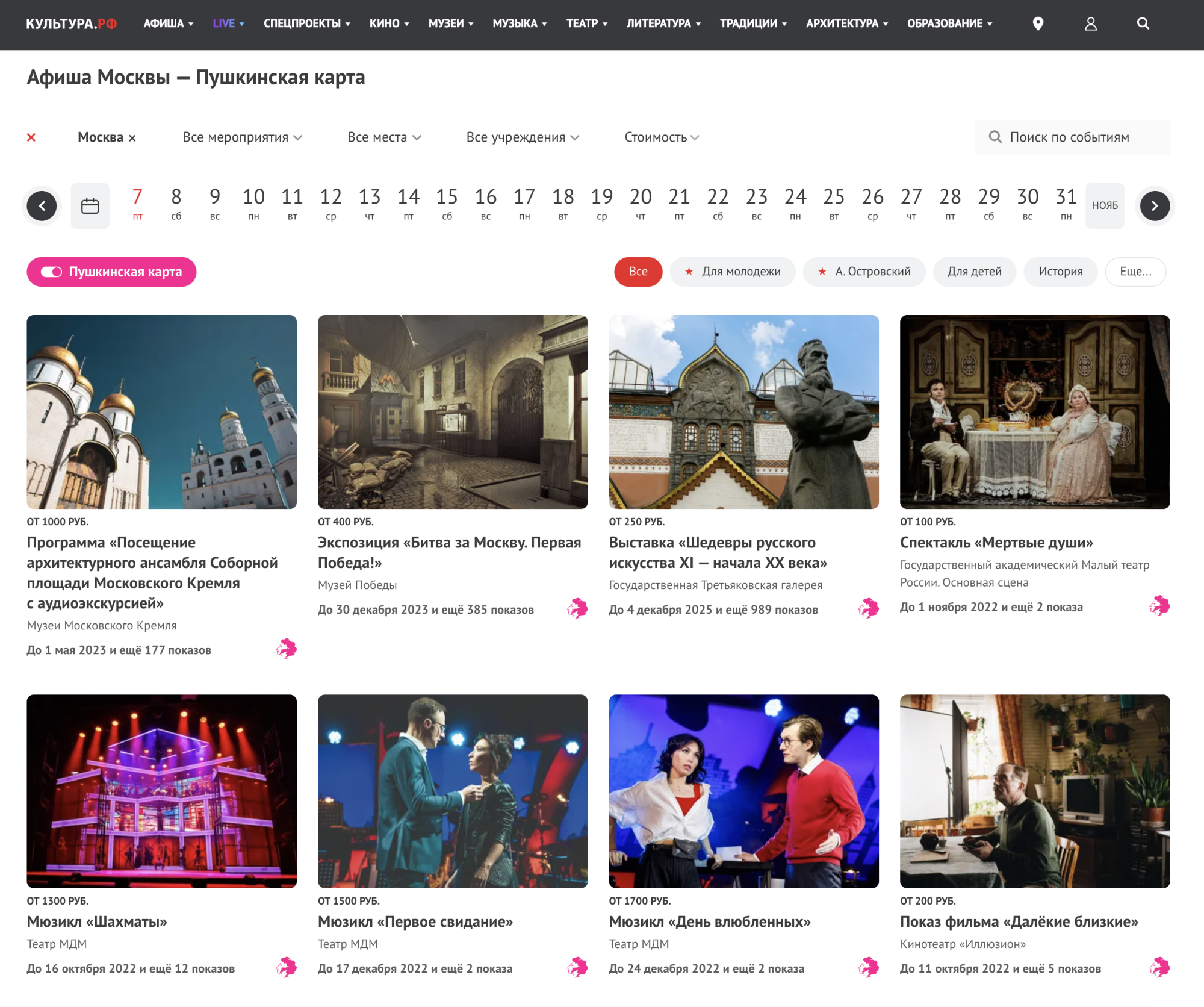Select date 22 сб in calendar strip
Viewport: 1204px width, 1007px height.
pyautogui.click(x=718, y=204)
